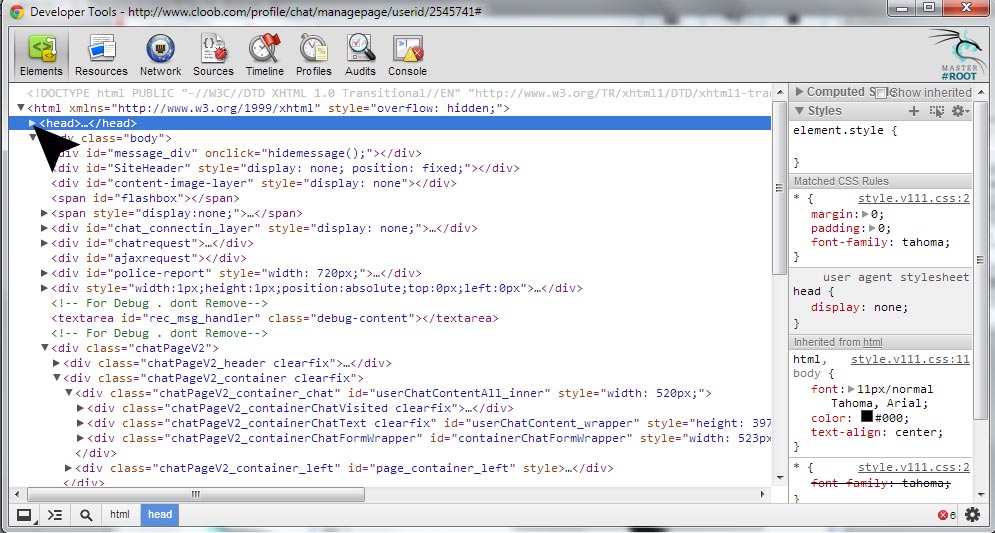Open the Sources panel

tap(213, 55)
